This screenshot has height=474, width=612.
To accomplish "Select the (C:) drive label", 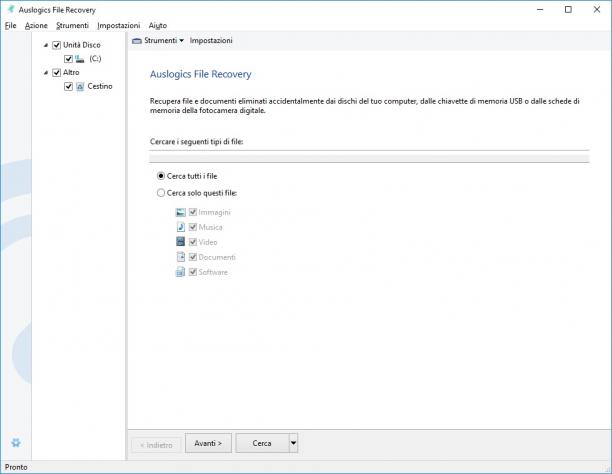I will click(95, 59).
